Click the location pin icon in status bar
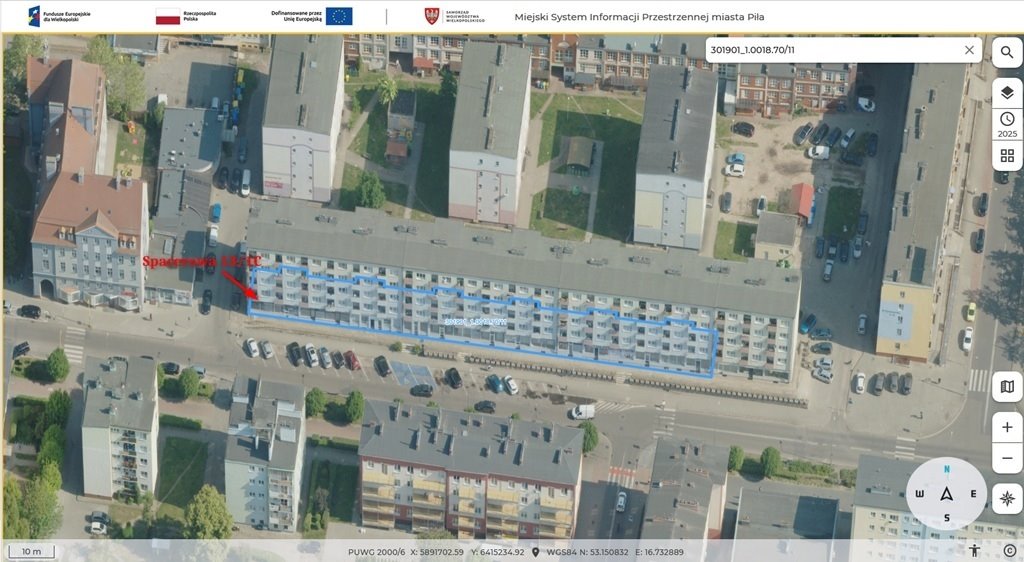The image size is (1024, 562). 535,552
